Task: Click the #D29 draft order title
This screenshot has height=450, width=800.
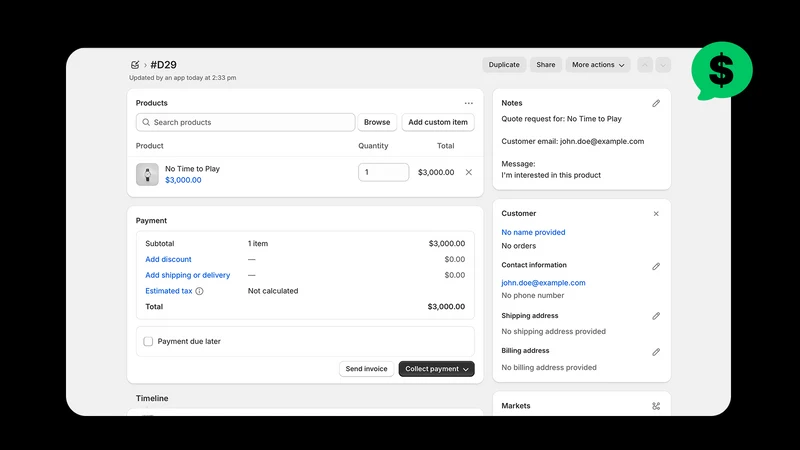Action: pos(163,65)
